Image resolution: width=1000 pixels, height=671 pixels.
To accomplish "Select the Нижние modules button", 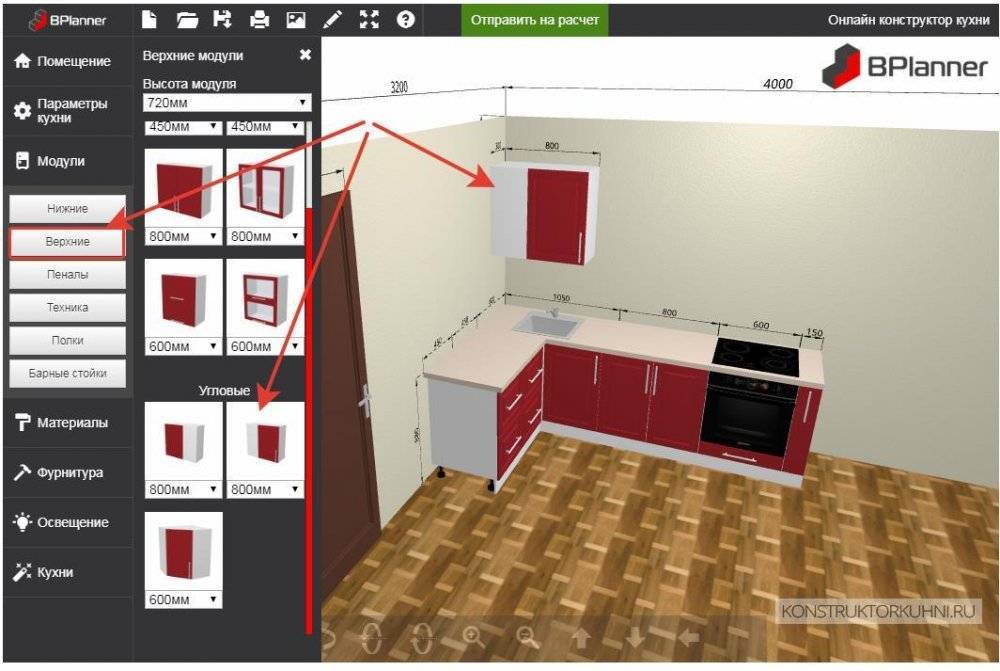I will pos(67,209).
